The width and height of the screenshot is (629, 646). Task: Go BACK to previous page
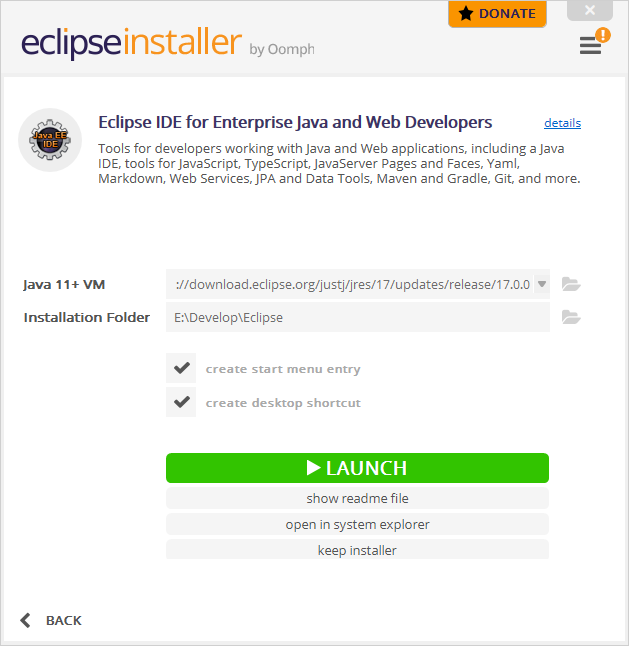click(63, 620)
